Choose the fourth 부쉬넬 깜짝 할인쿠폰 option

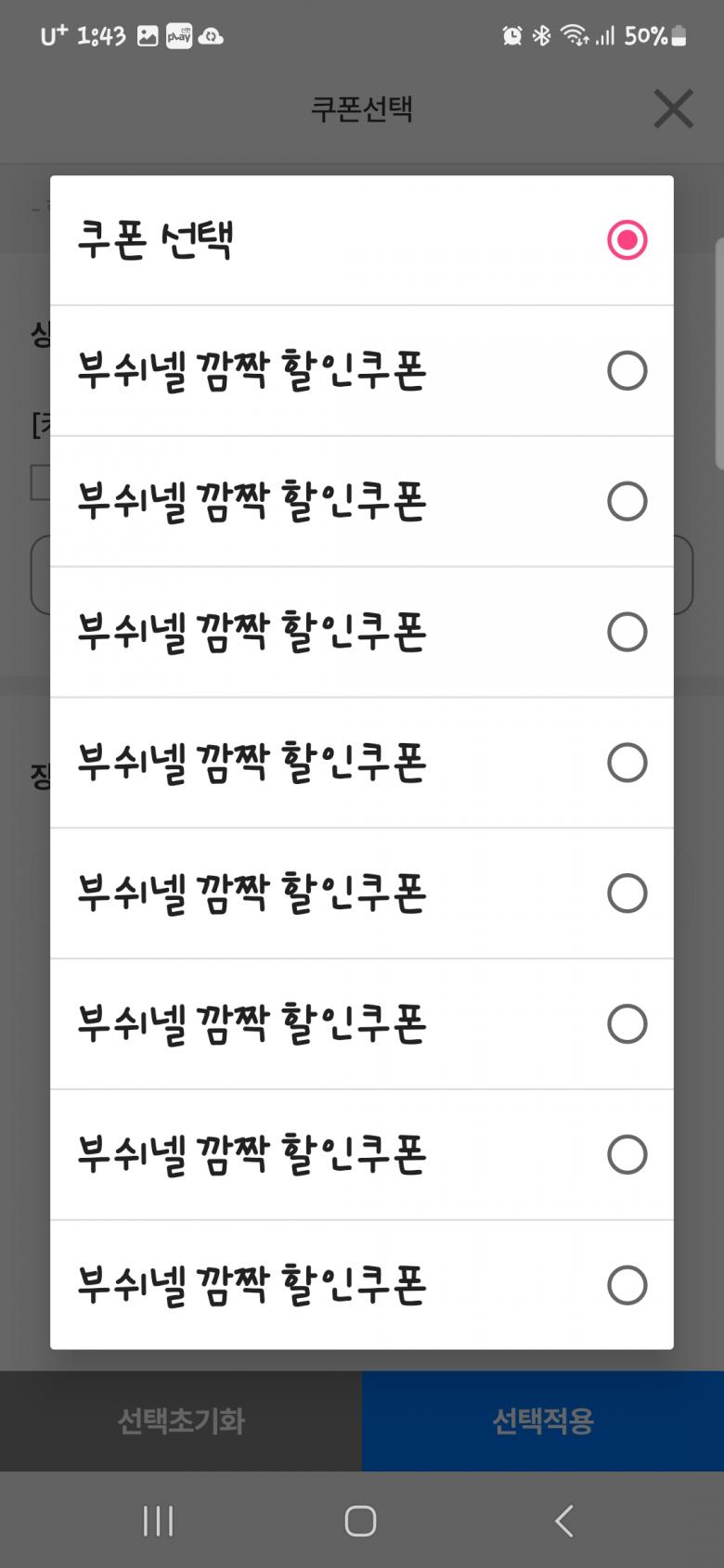click(627, 763)
